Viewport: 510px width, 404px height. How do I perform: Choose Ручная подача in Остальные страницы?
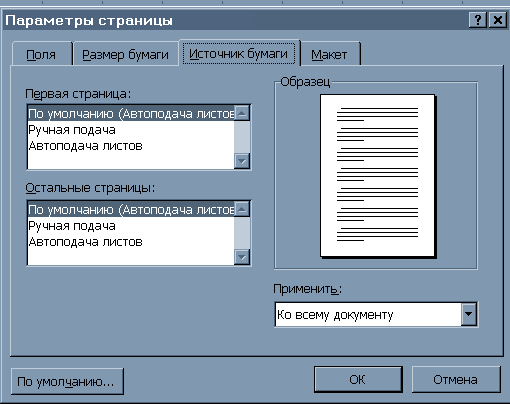131,226
